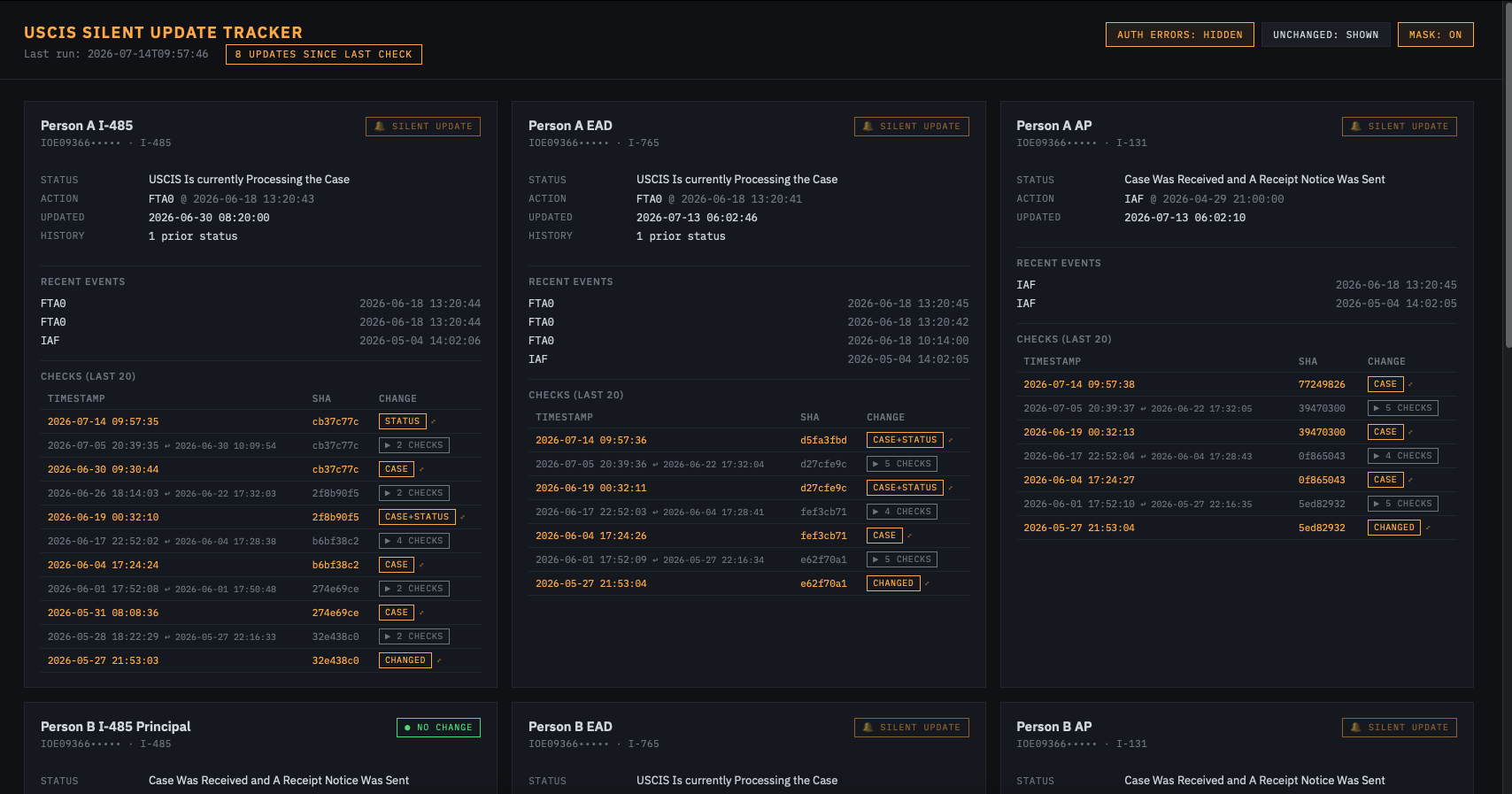Screen dimensions: 1512x794
Task: Click the green NO CHANGE badge on Person B I-485 Principal
Action: (438, 728)
